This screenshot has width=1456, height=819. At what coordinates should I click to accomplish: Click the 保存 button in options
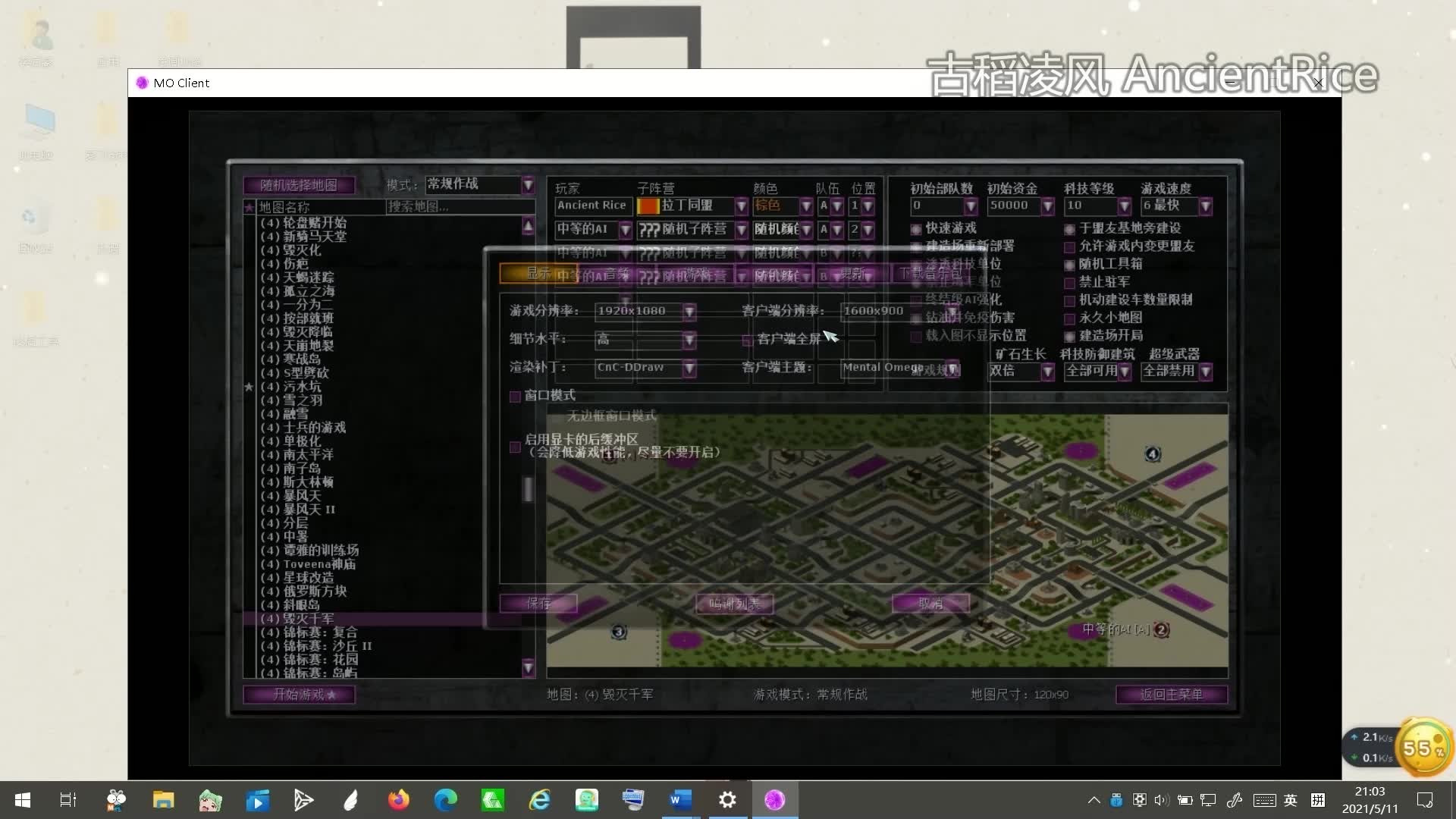pyautogui.click(x=538, y=604)
